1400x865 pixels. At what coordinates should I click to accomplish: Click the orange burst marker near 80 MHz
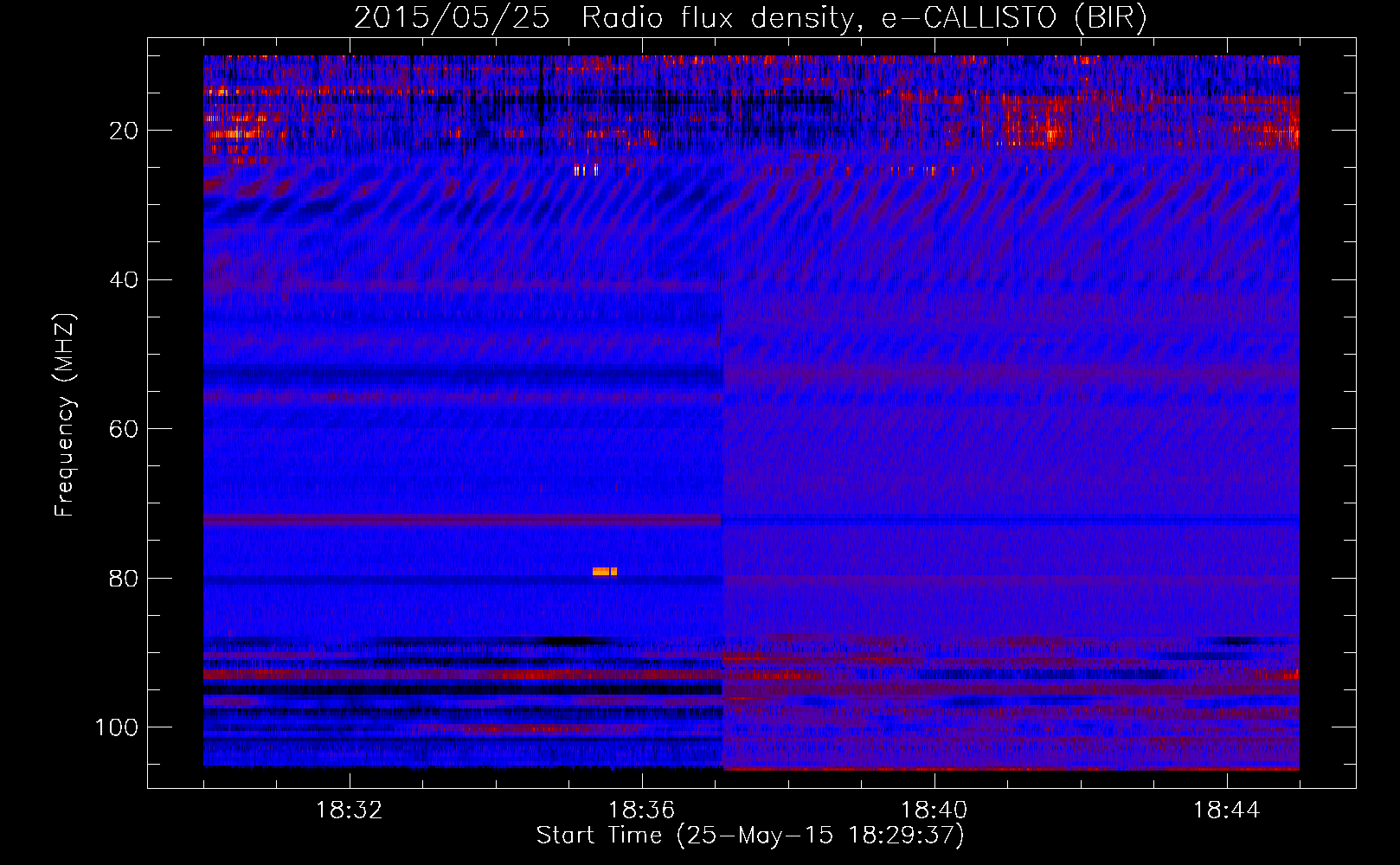click(x=605, y=572)
